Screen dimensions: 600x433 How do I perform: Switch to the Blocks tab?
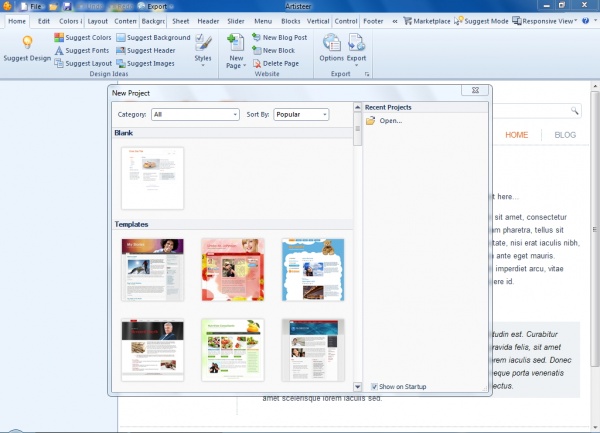click(290, 21)
